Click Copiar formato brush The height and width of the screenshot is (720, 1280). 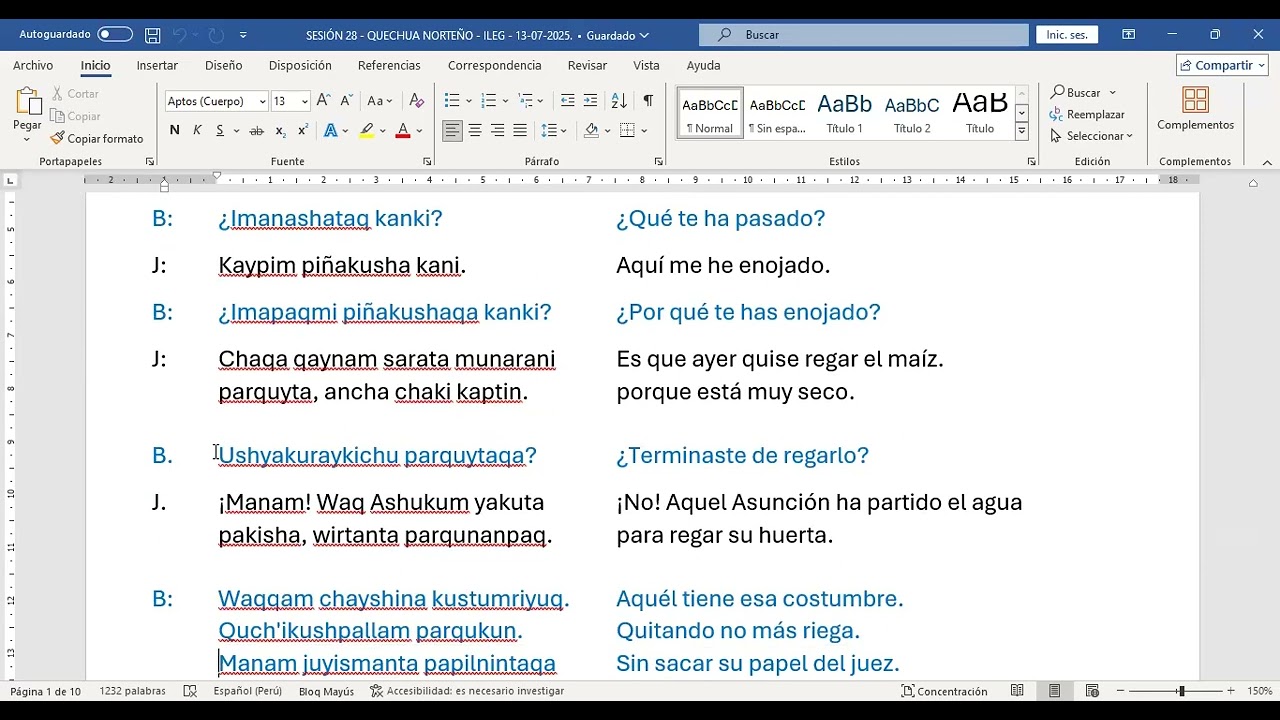[x=97, y=139]
